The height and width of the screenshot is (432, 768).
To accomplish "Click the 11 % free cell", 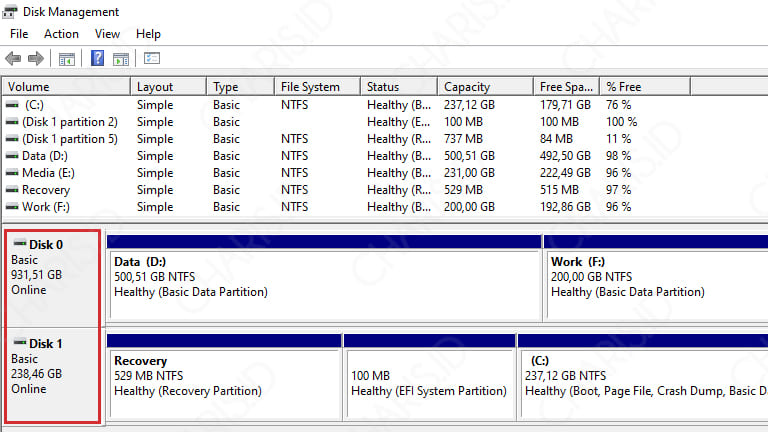I will [619, 139].
